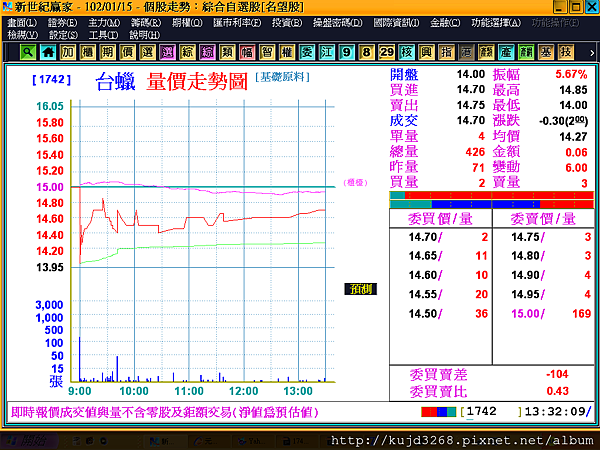Select the magenta 選 toolbar icon
Viewport: 600px width, 450px height.
click(x=167, y=52)
